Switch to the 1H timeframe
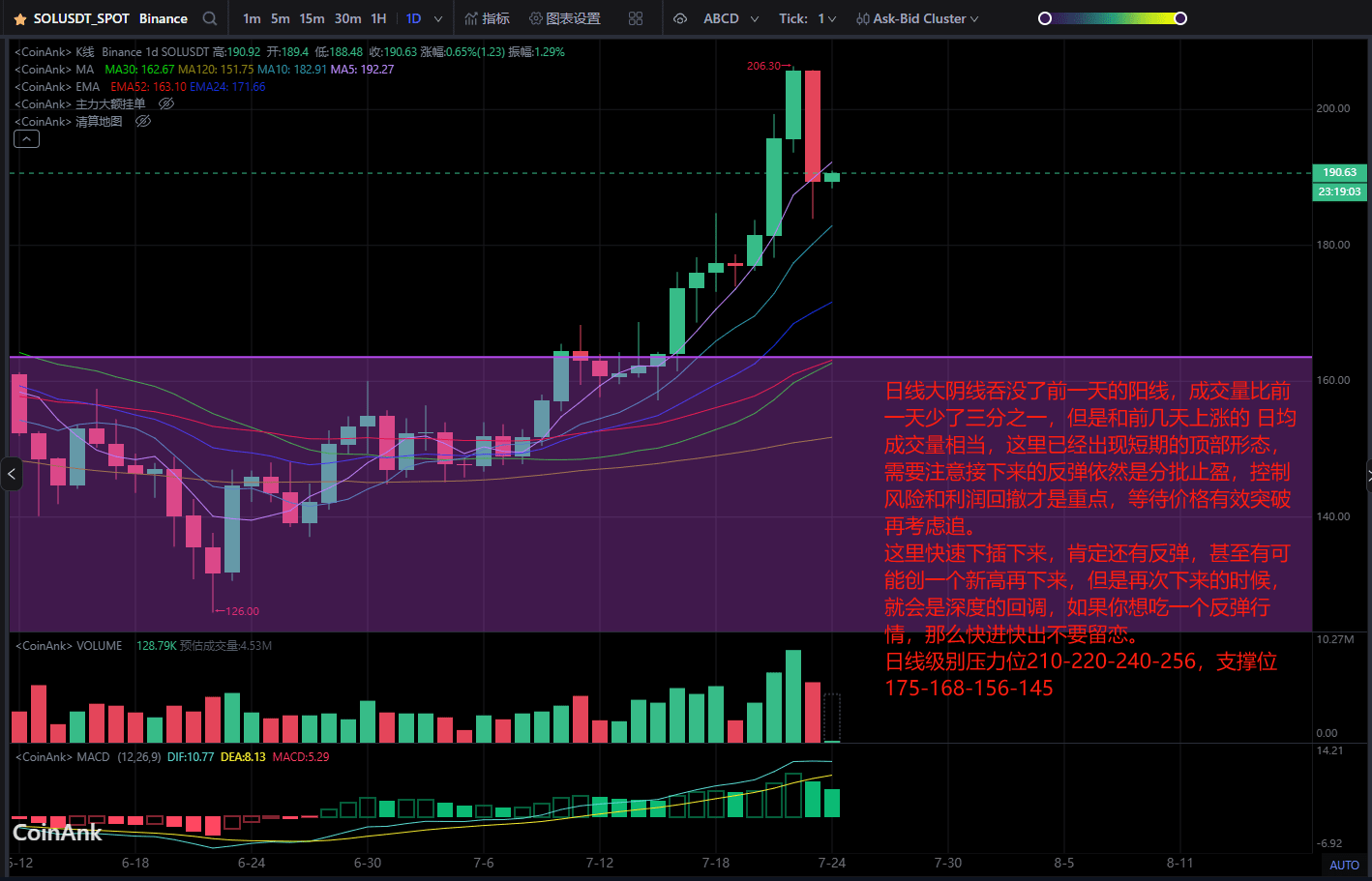 coord(378,18)
